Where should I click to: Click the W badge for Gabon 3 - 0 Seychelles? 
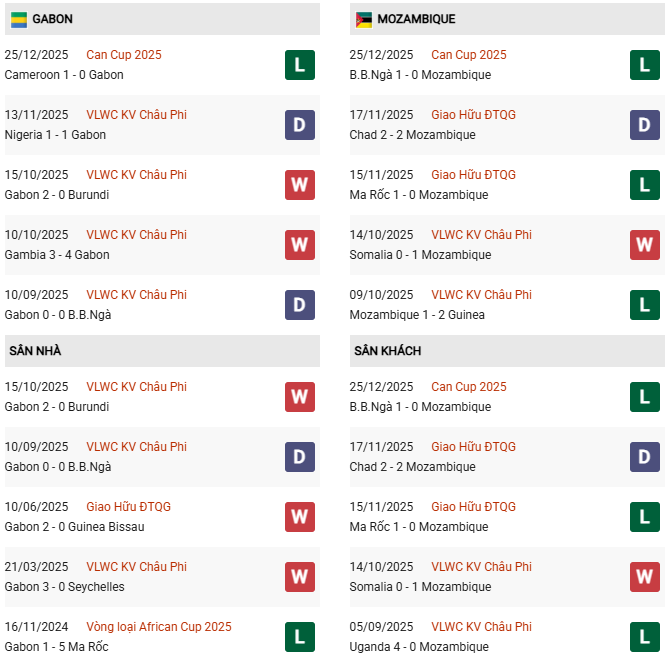point(299,577)
